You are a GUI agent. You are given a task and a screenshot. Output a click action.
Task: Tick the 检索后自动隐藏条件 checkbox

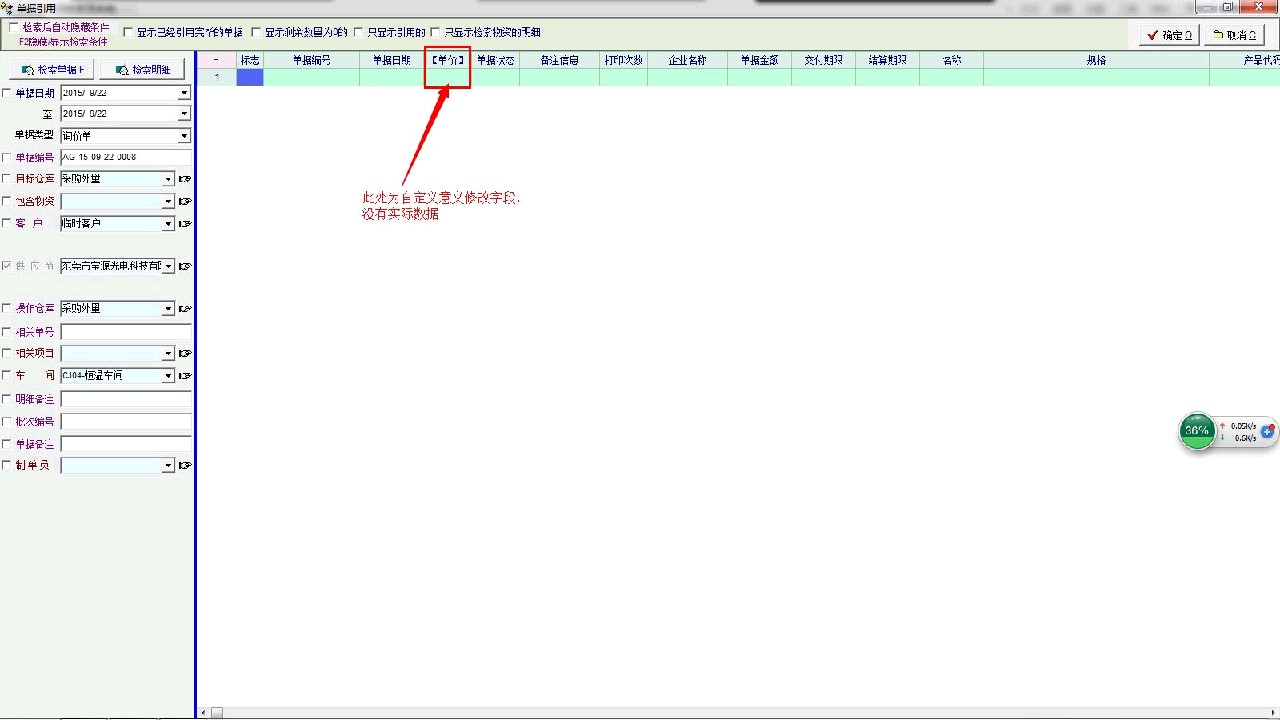14,28
